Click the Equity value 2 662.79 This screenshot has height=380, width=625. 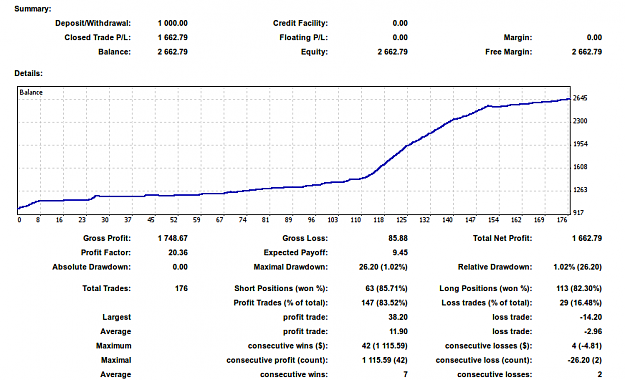[x=393, y=52]
